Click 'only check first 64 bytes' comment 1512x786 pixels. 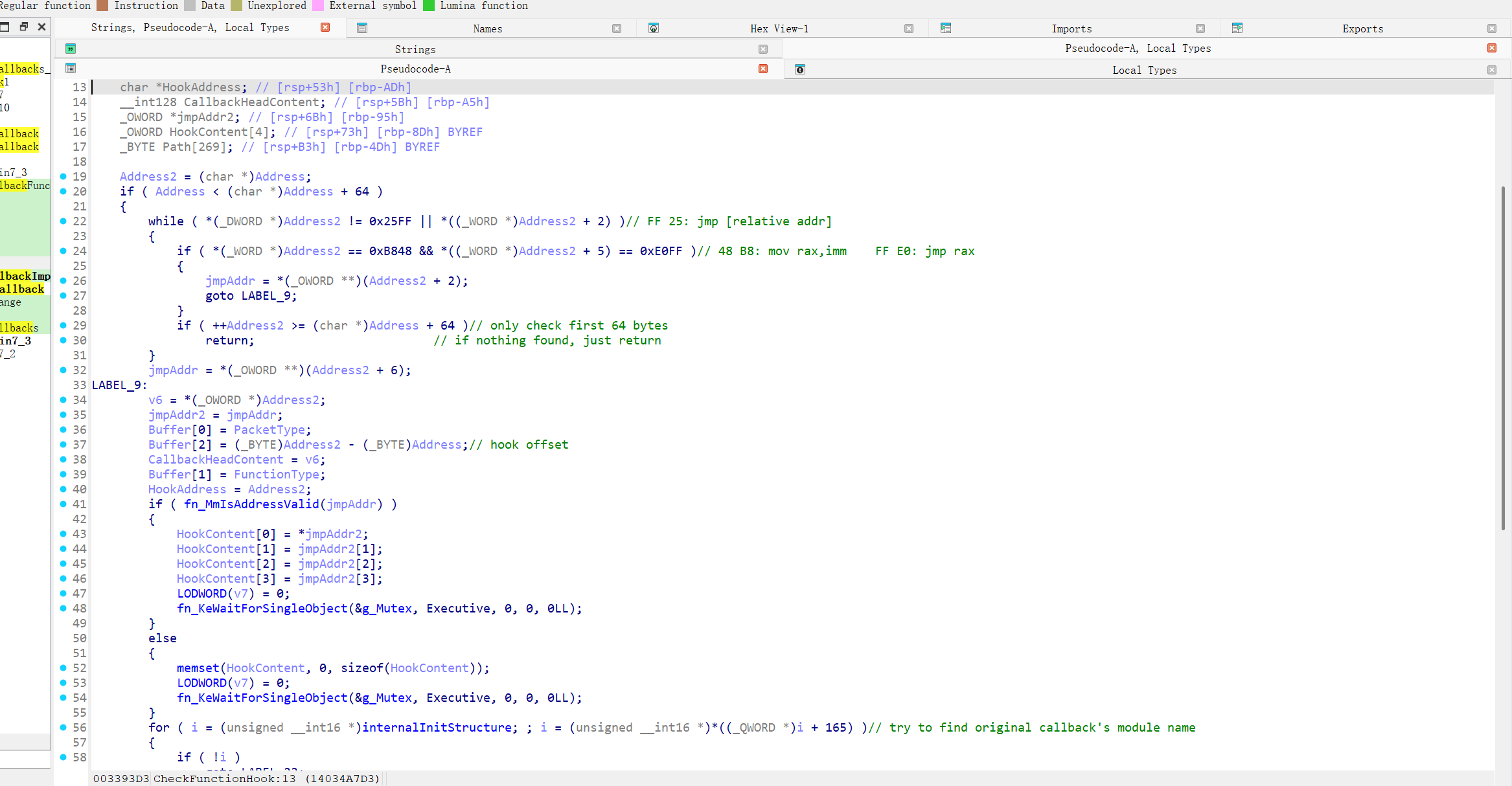pos(579,325)
